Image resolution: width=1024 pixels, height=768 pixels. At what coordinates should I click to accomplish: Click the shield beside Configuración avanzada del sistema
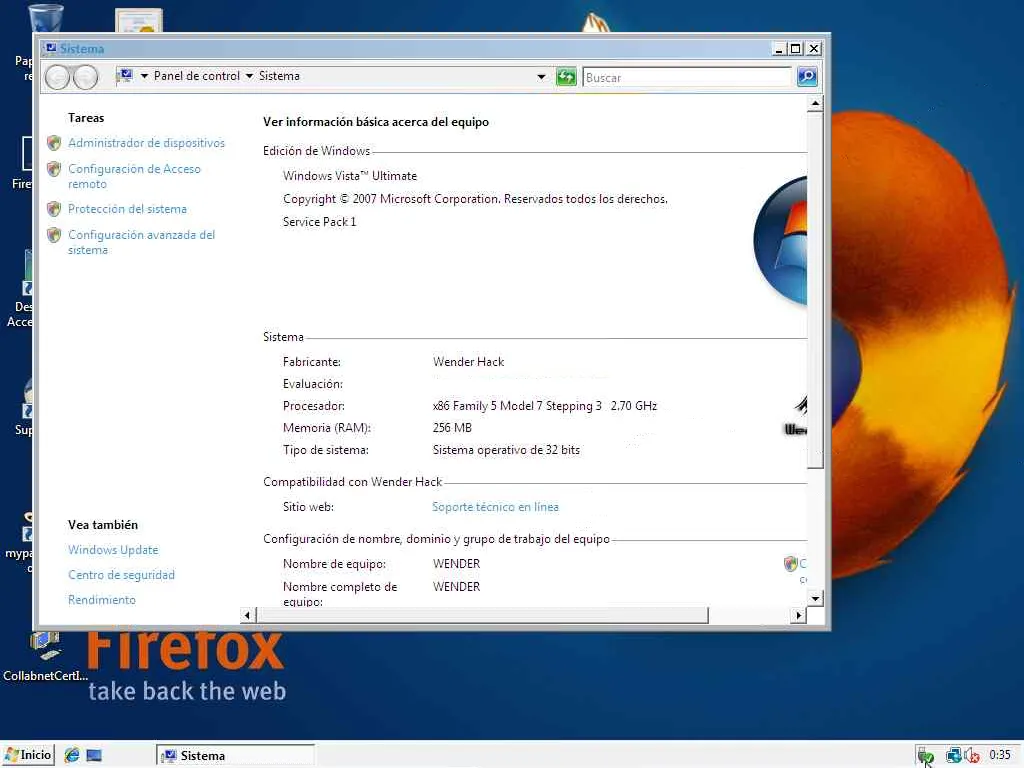pyautogui.click(x=54, y=235)
